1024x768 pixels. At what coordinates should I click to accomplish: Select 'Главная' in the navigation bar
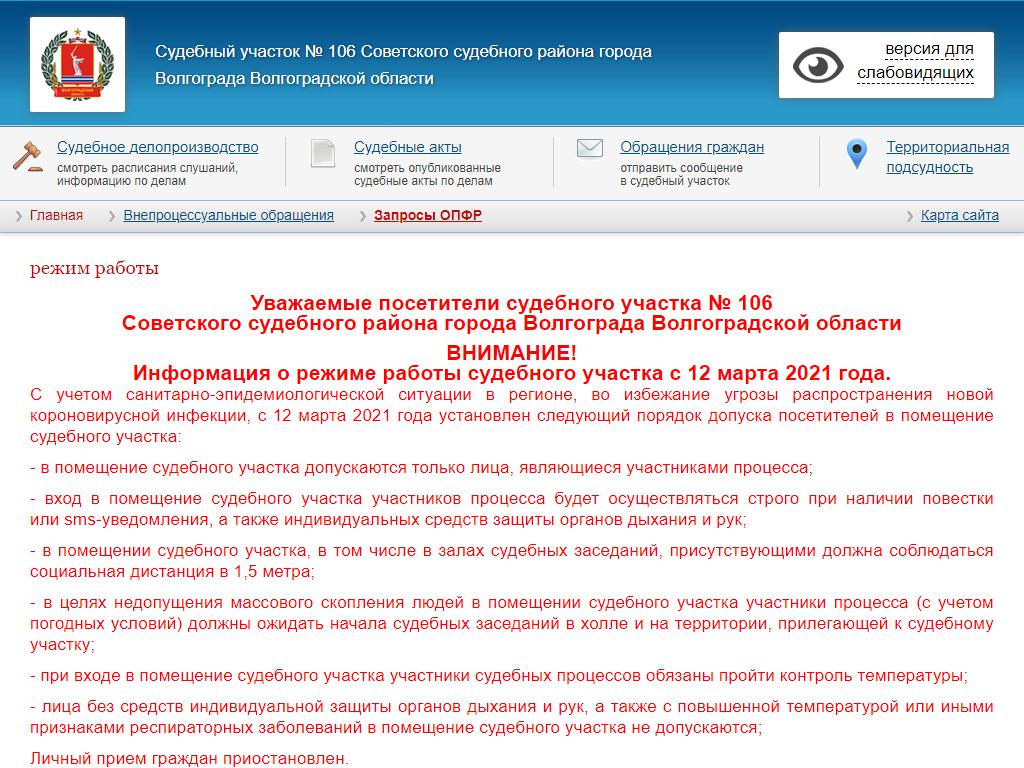coord(56,216)
